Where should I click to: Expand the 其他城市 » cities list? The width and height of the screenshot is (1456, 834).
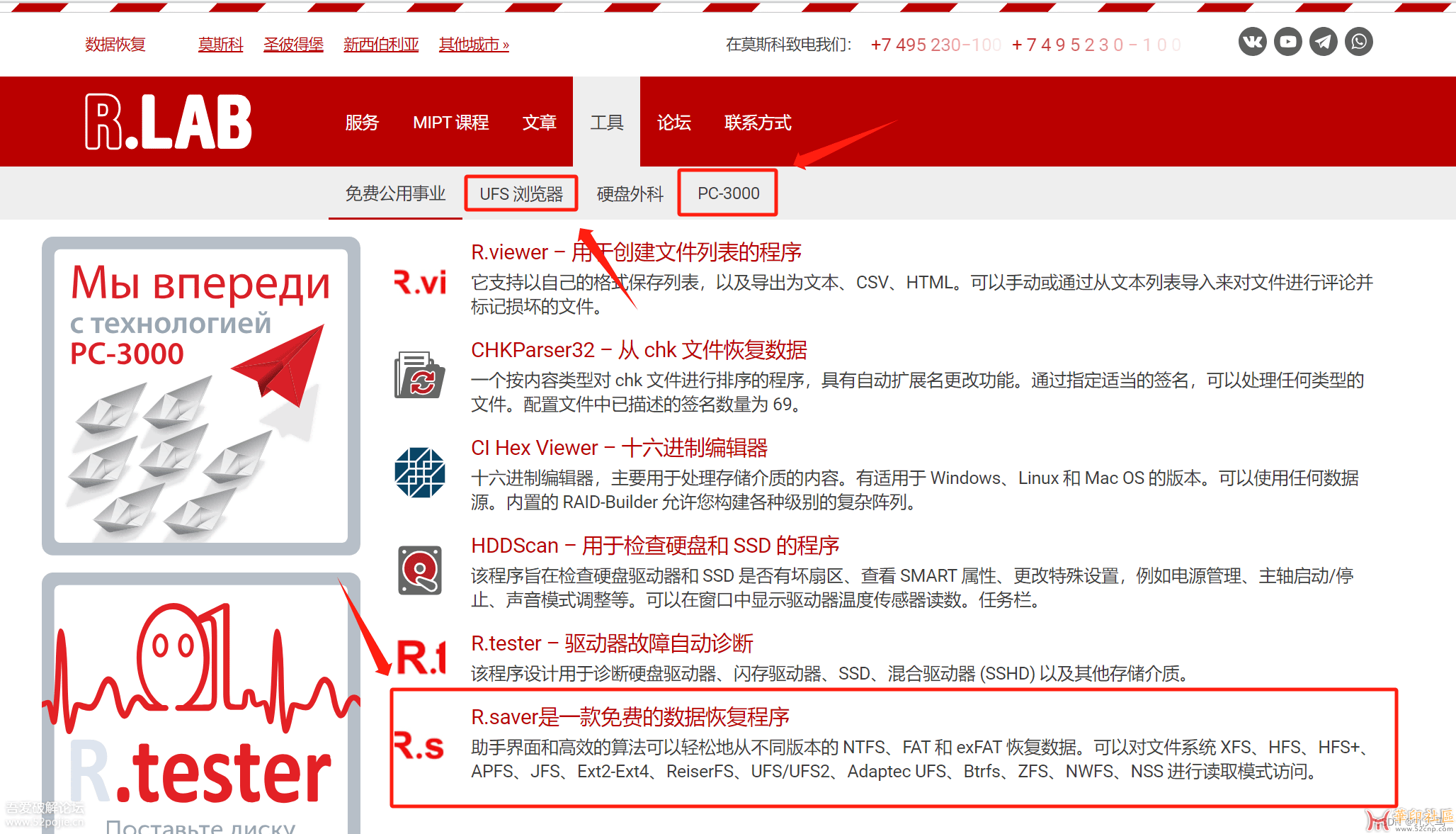[x=473, y=45]
